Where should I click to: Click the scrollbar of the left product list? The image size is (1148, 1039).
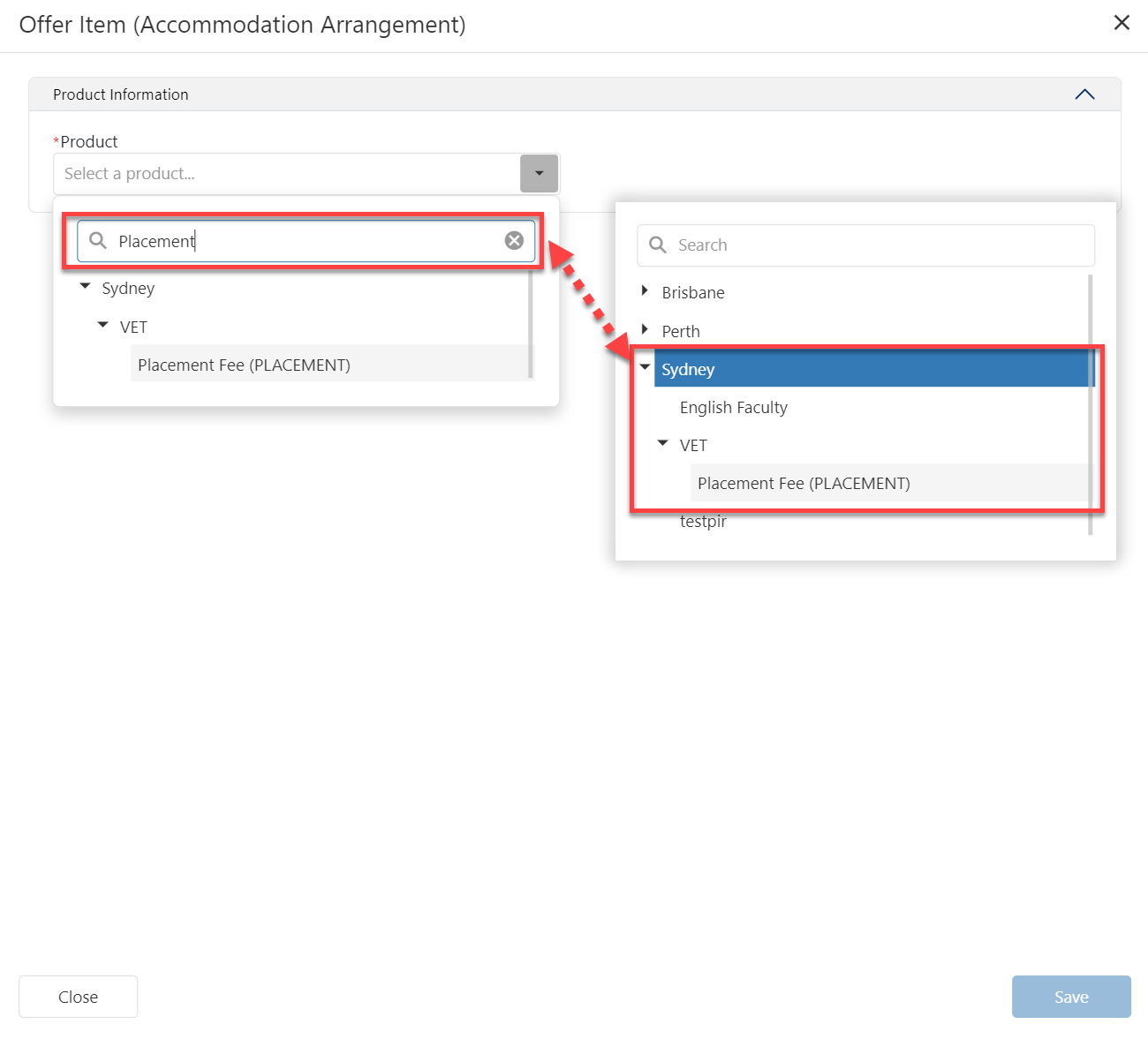[530, 322]
